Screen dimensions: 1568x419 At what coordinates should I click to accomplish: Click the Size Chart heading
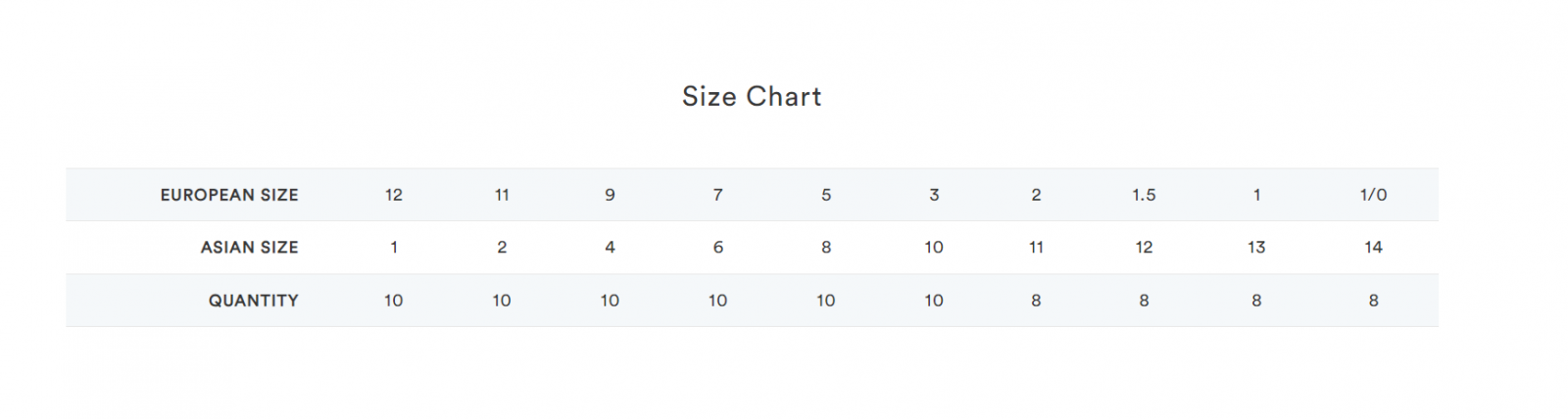(752, 96)
